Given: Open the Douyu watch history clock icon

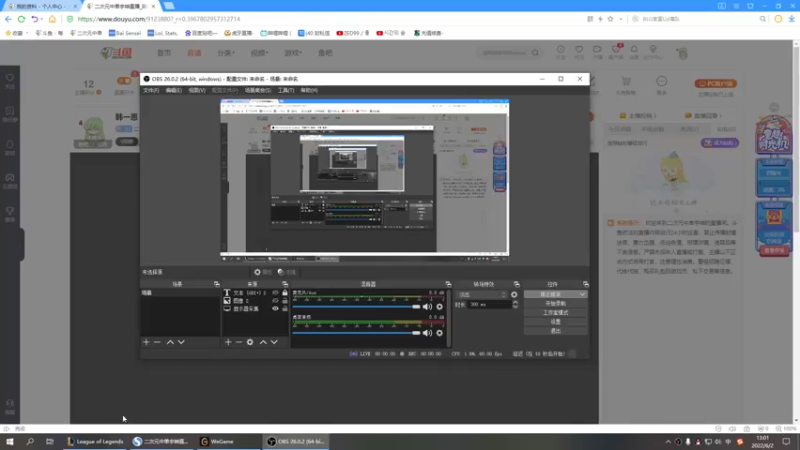Looking at the screenshot, I should (561, 49).
